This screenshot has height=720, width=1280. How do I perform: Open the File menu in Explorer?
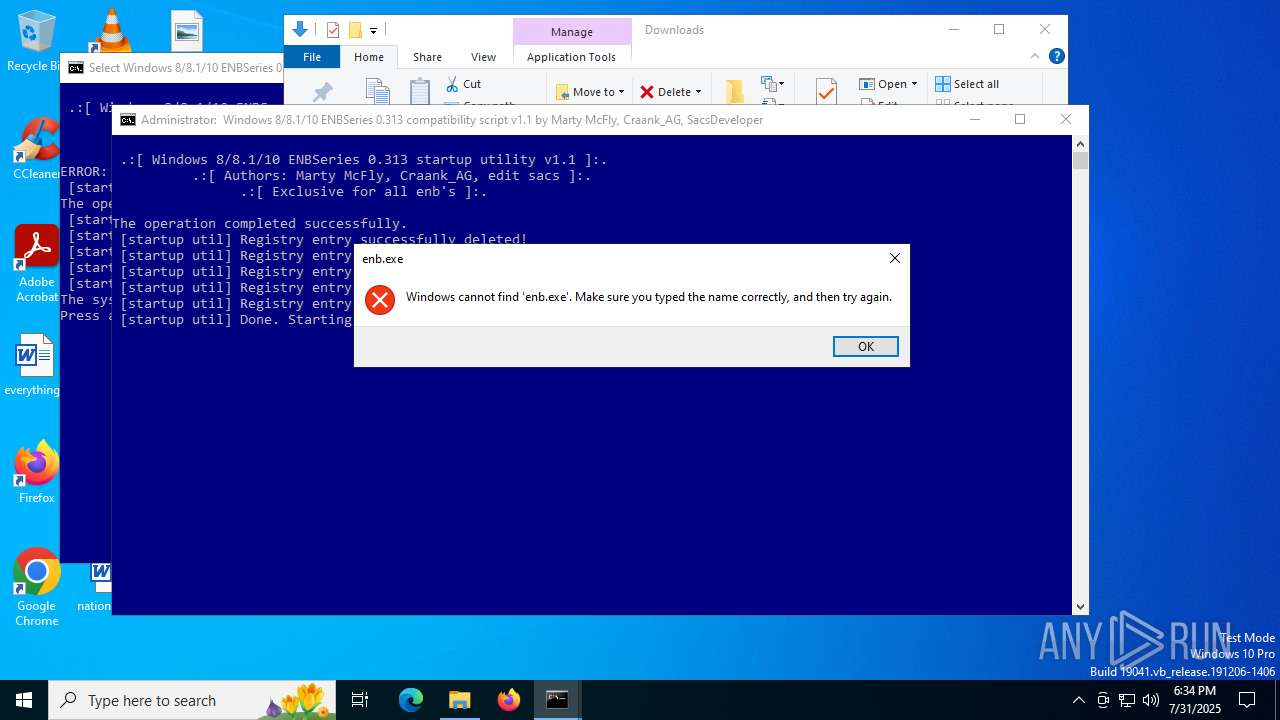pyautogui.click(x=312, y=57)
